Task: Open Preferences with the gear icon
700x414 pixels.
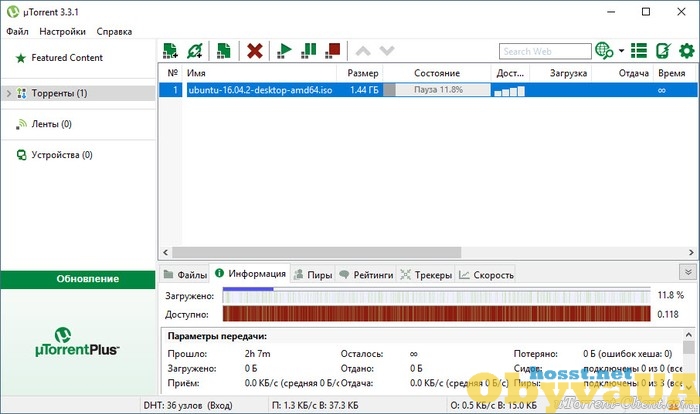Action: [687, 50]
